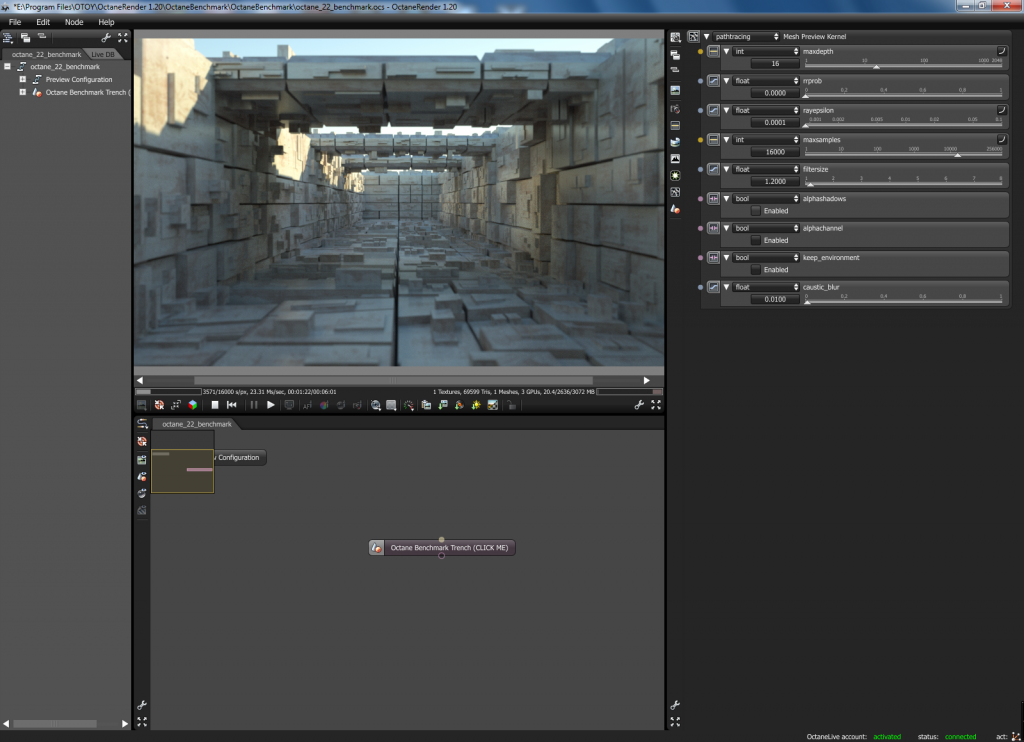1024x742 pixels.
Task: Click the first tree-view icon in outliner toolbar
Action: tap(8, 38)
